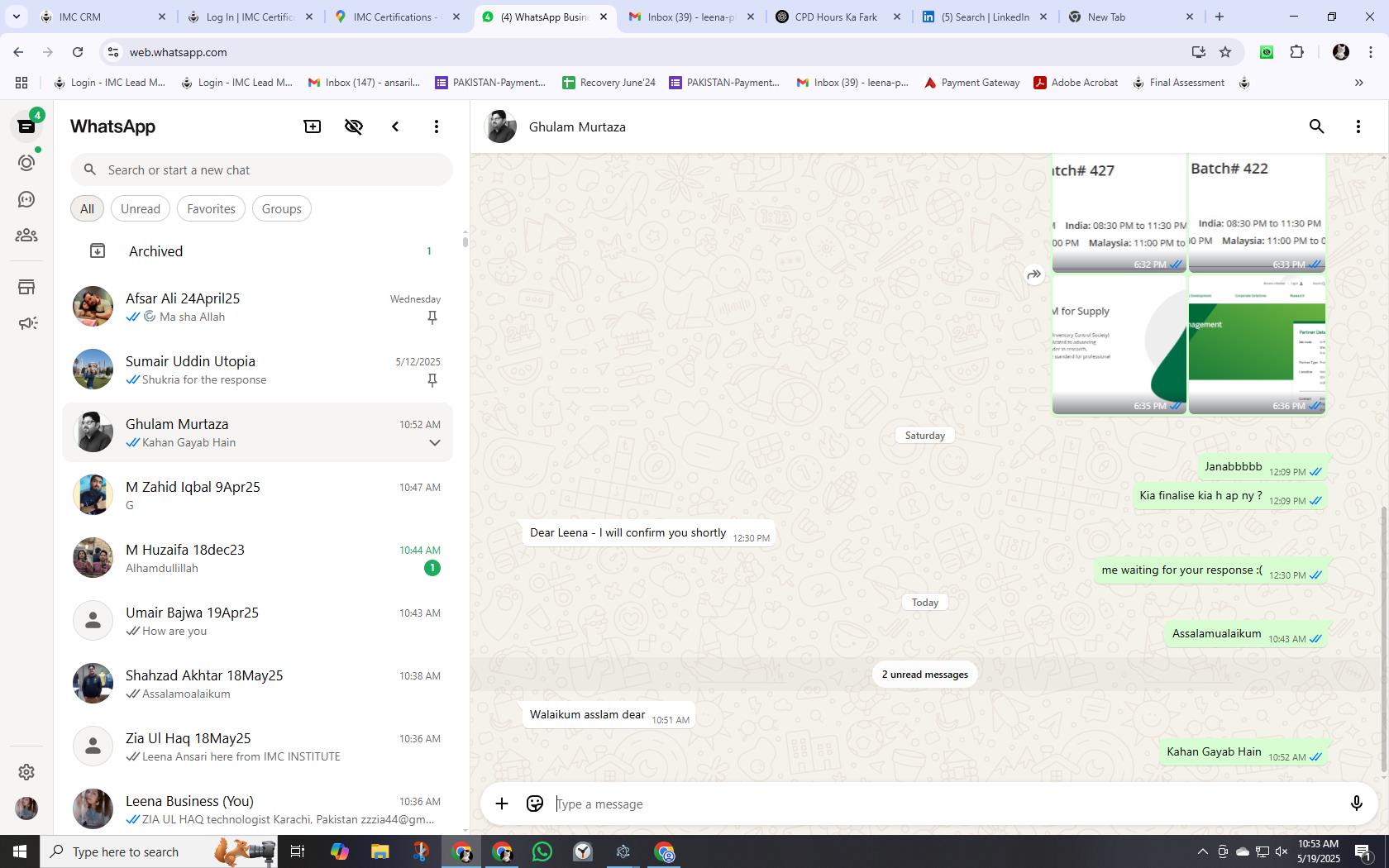The width and height of the screenshot is (1389, 868).
Task: Open Recovery June'24 bookmark
Action: pyautogui.click(x=609, y=83)
